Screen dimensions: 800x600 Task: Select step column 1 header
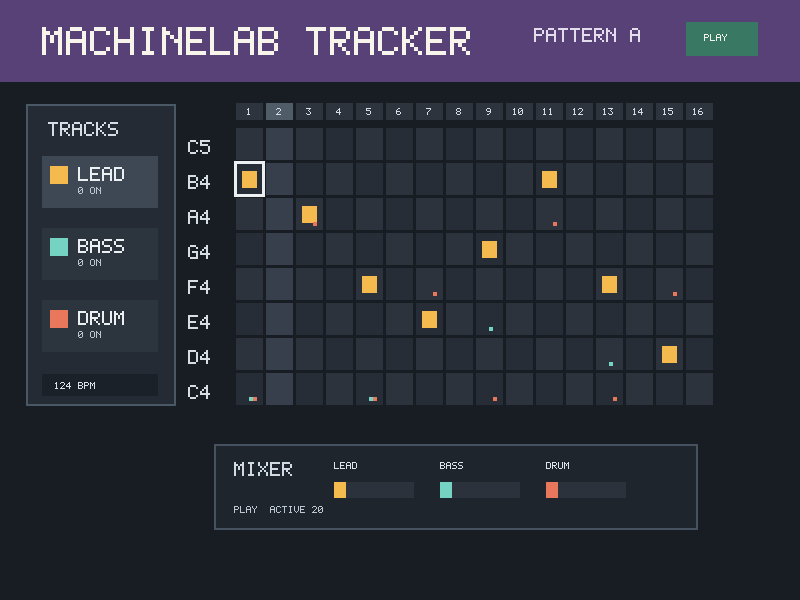(249, 111)
